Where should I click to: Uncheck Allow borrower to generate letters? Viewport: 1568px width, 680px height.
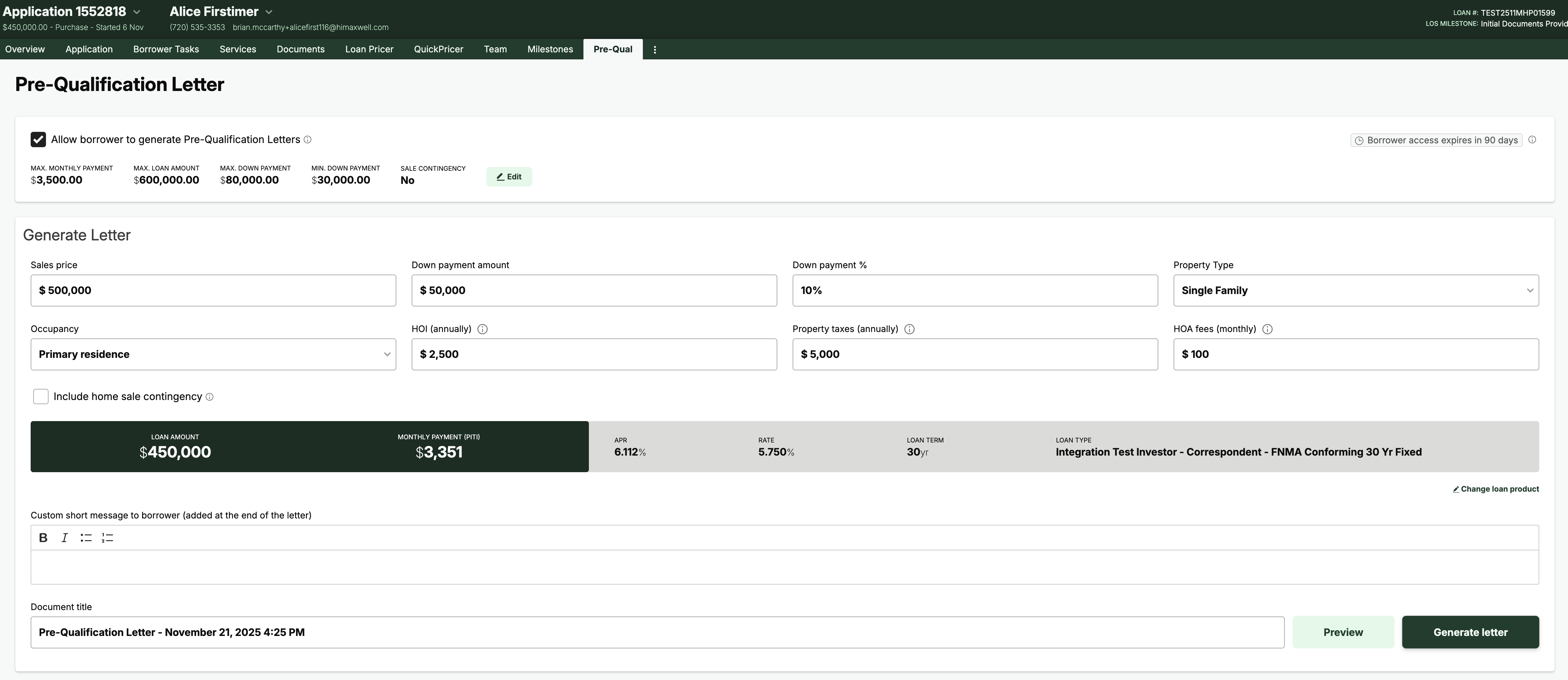[x=38, y=140]
